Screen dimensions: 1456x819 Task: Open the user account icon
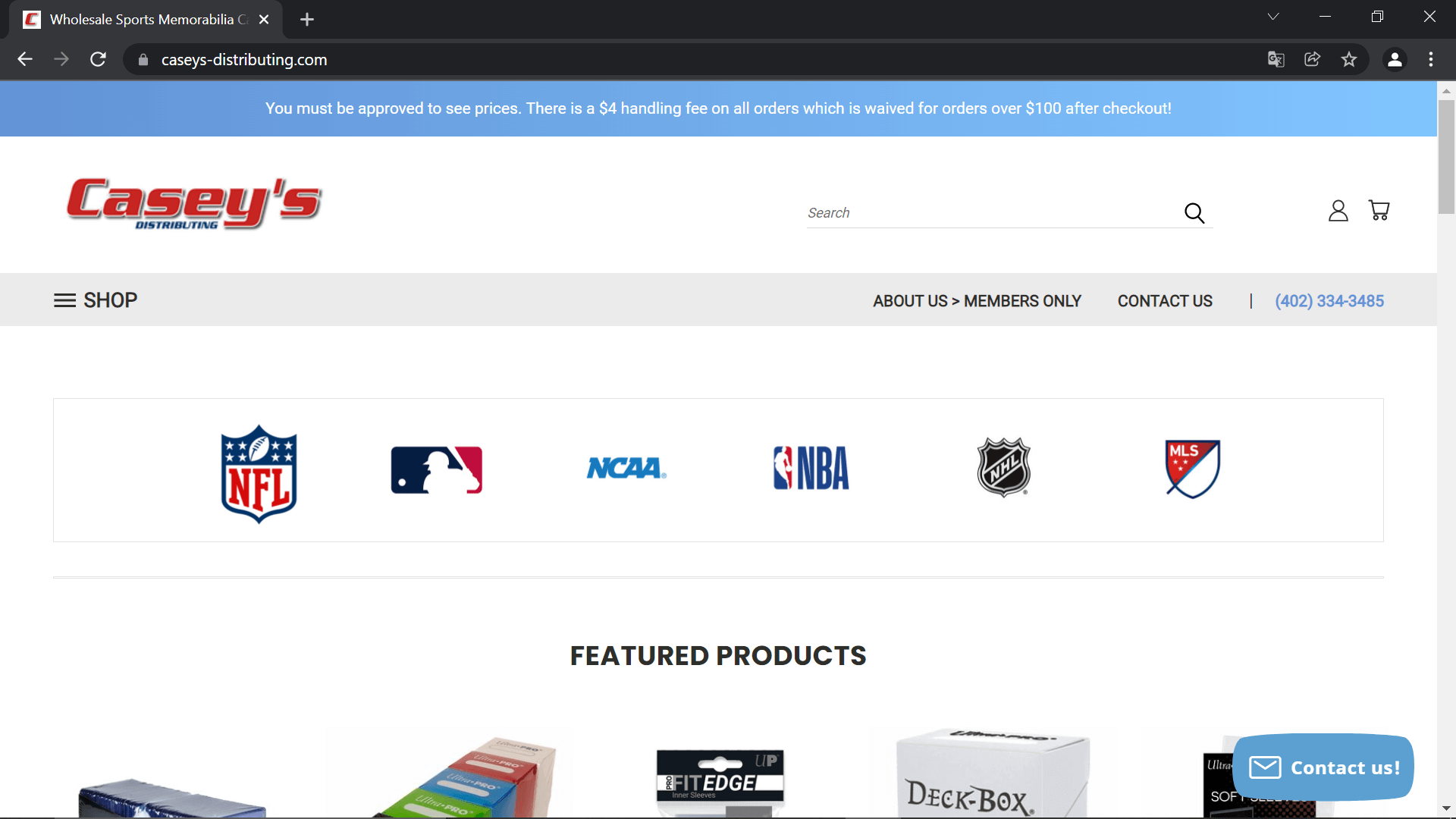(x=1338, y=211)
